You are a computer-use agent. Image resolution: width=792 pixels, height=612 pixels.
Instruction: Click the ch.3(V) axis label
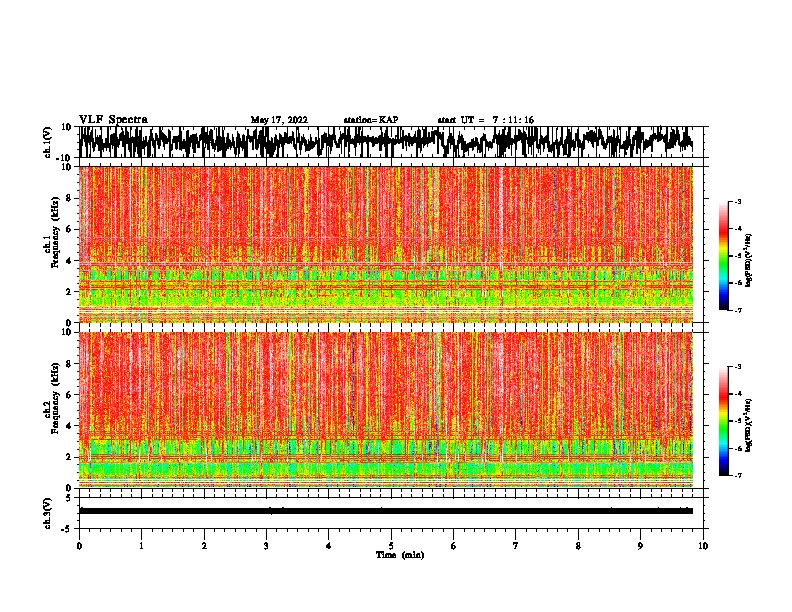tap(48, 513)
